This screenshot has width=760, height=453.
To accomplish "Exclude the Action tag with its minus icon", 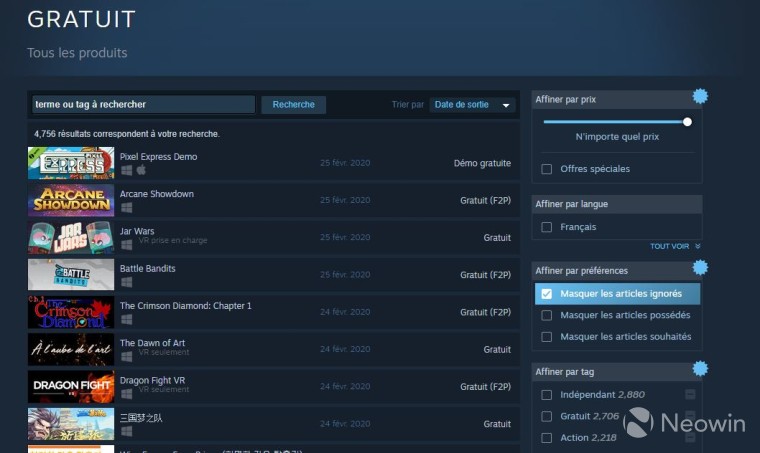I will click(690, 437).
